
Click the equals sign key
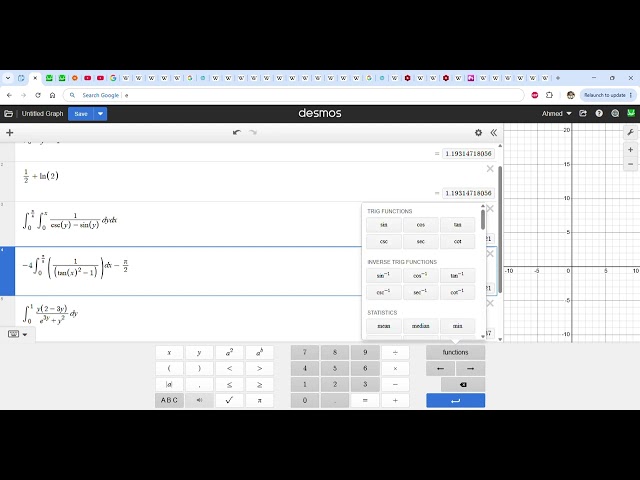click(365, 400)
